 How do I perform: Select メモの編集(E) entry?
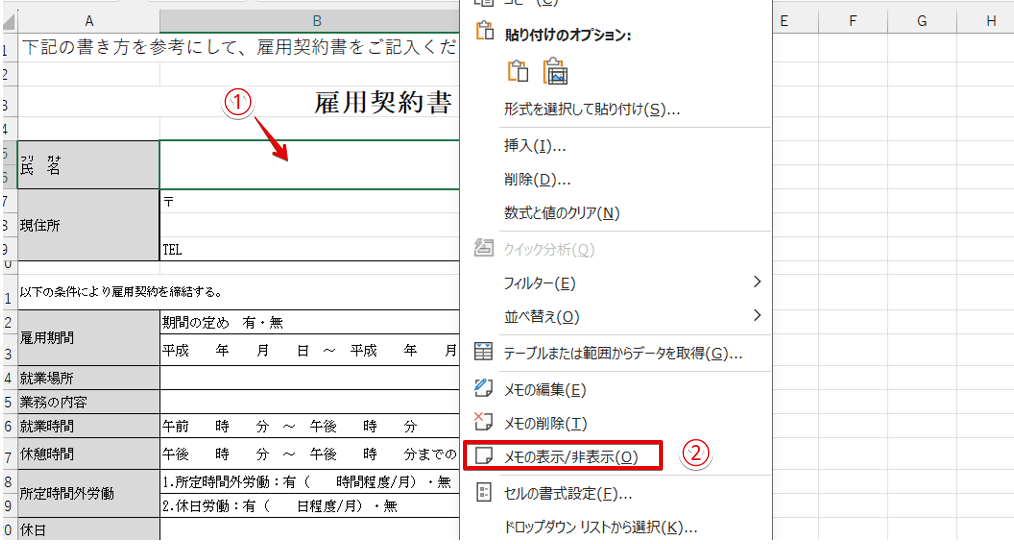tap(545, 390)
